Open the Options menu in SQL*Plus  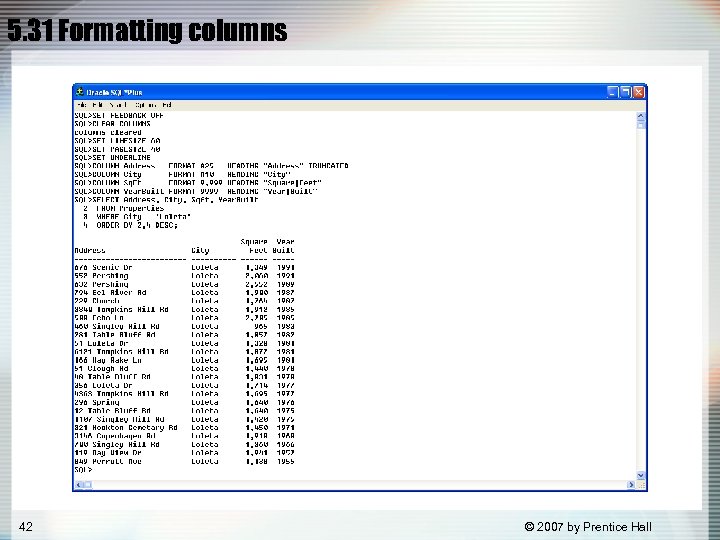pyautogui.click(x=146, y=105)
